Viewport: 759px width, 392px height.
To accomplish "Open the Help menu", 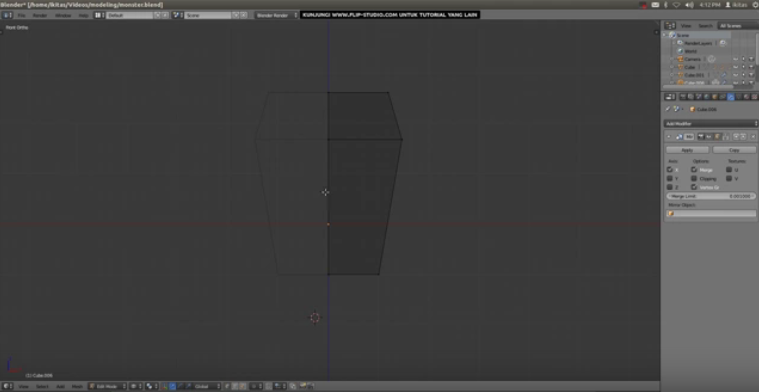I will [83, 15].
